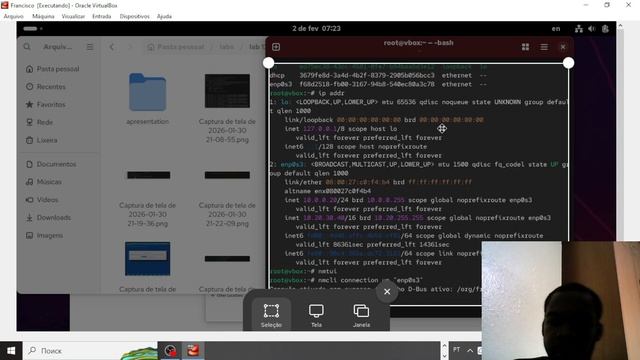Screen dimensions: 640x360
Task: Click the top-right selection resize handle
Action: click(x=569, y=63)
